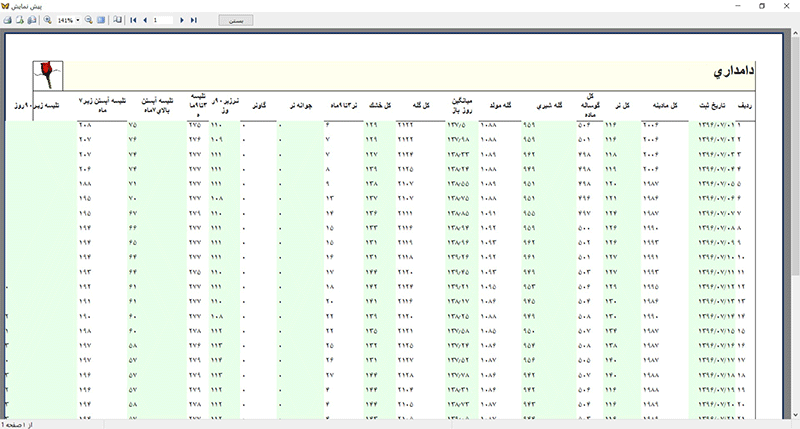Zoom in with the plus magnifier
This screenshot has width=800, height=429.
(47, 20)
